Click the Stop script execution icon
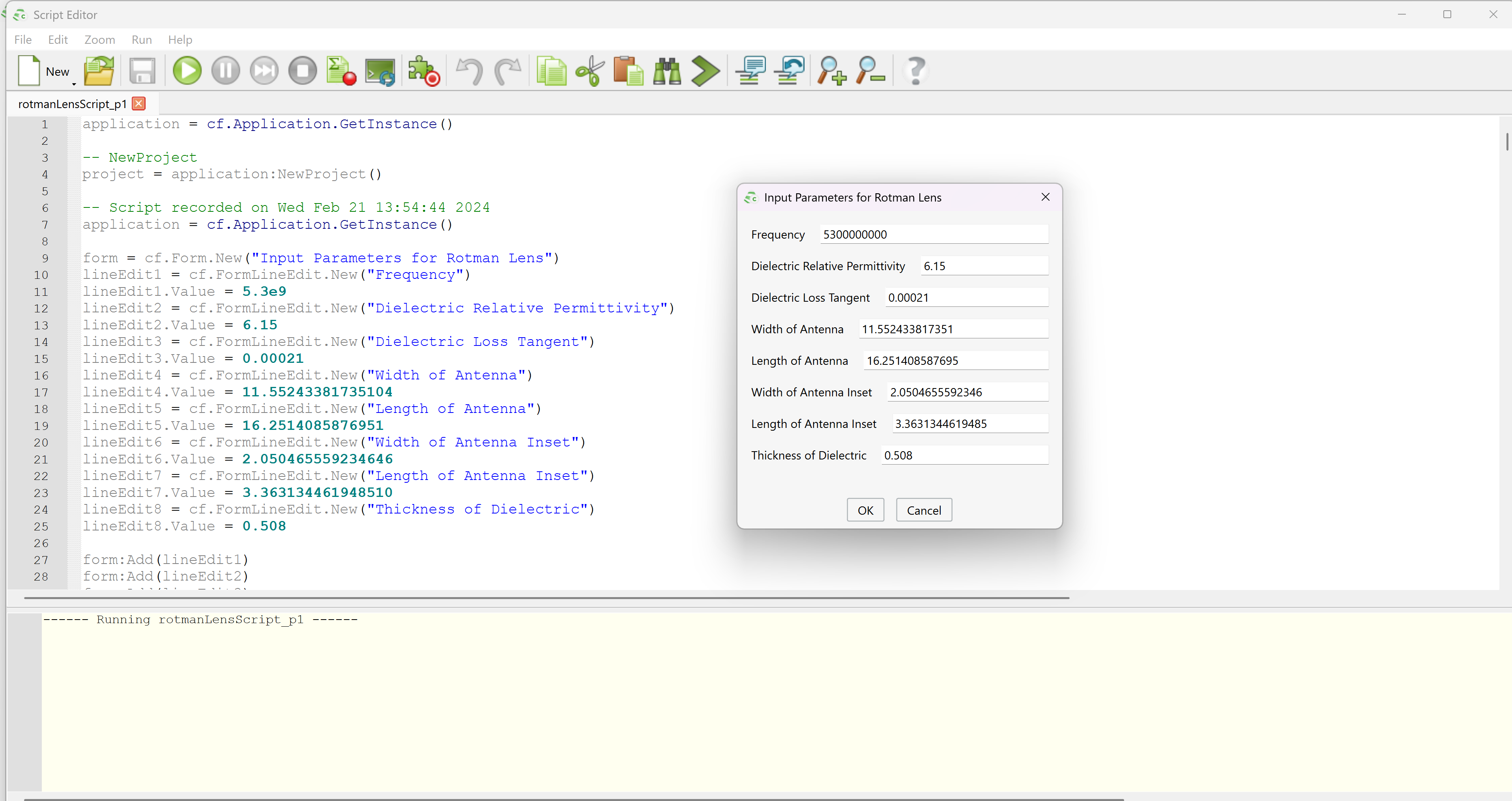This screenshot has width=1512, height=801. point(302,71)
